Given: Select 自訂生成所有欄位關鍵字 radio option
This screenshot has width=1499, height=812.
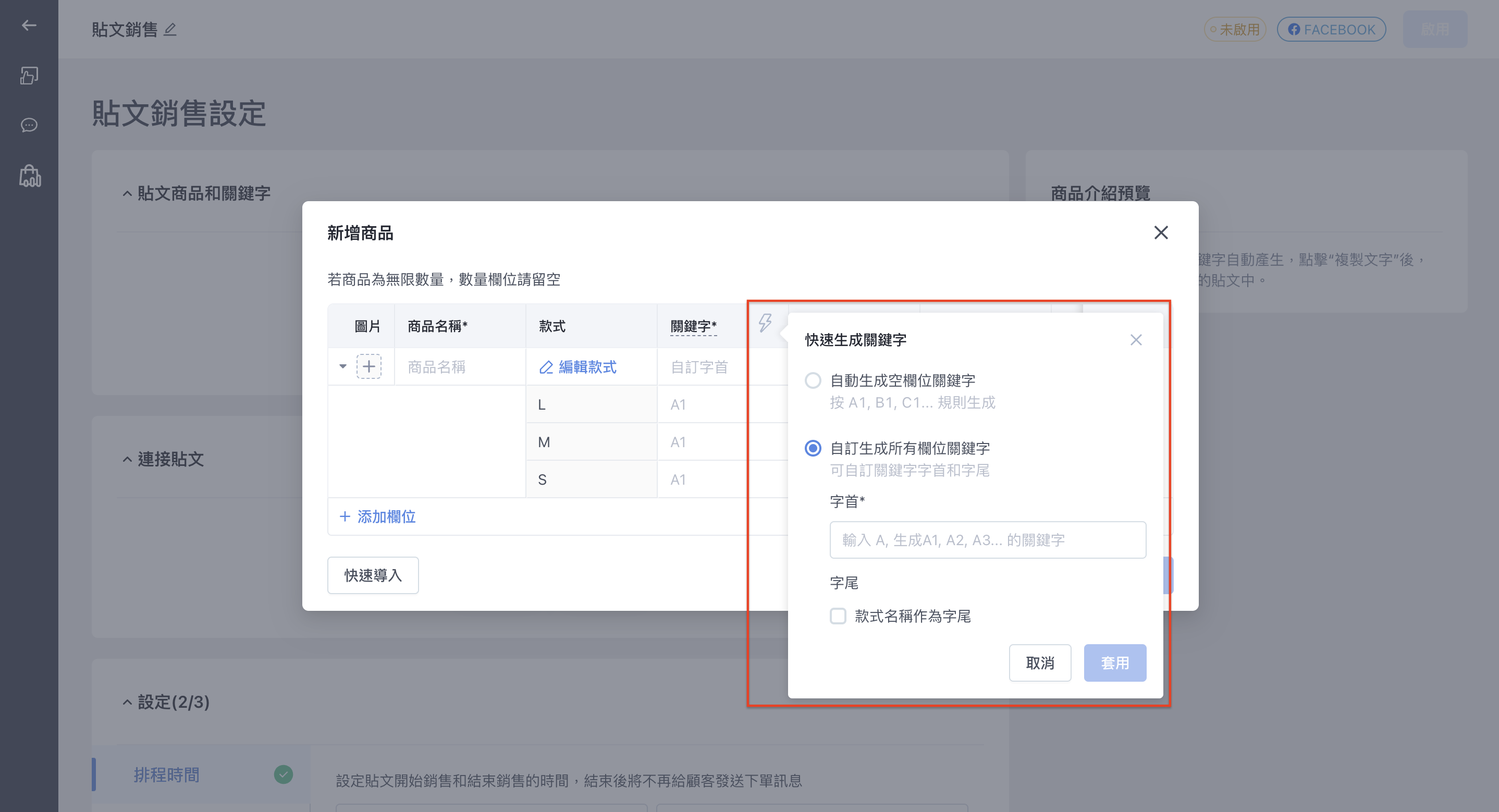Looking at the screenshot, I should tap(813, 448).
